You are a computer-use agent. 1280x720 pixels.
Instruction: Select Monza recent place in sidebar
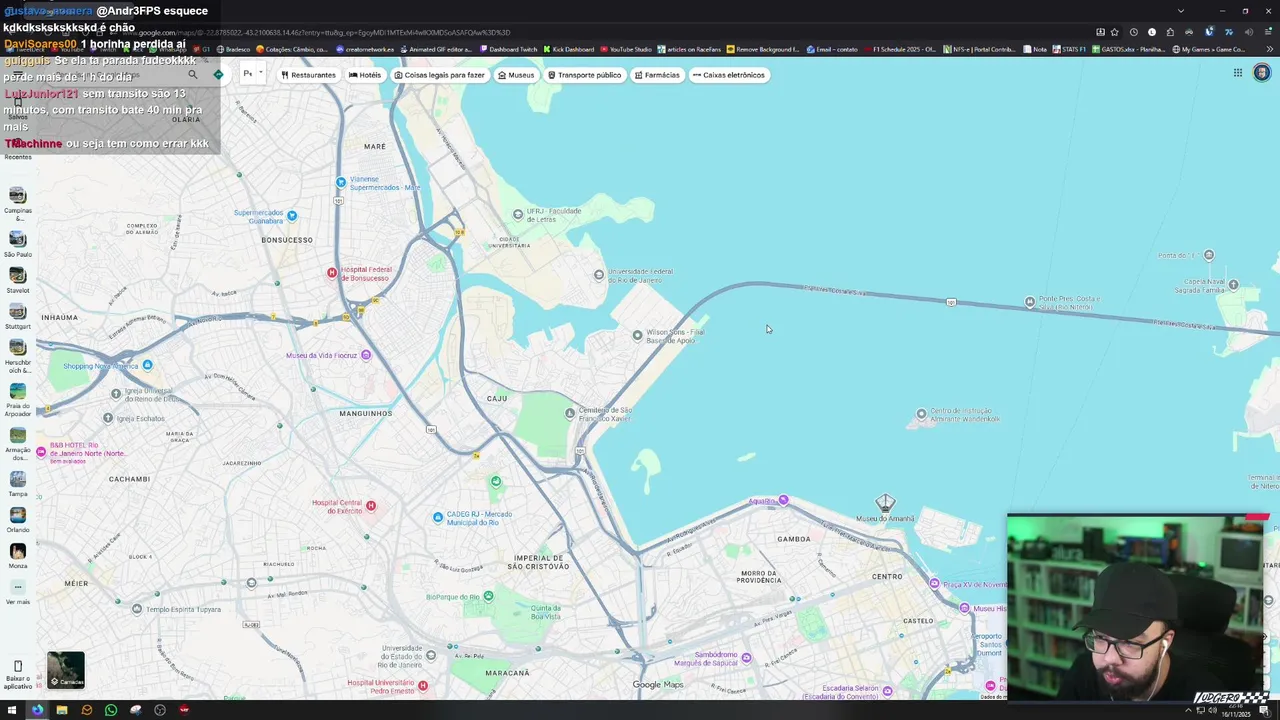(17, 556)
